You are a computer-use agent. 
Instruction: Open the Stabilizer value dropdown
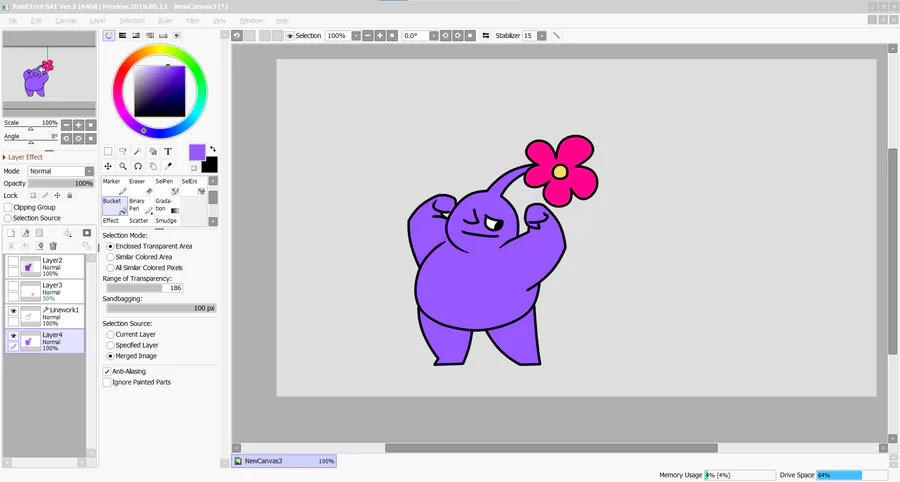(x=541, y=36)
